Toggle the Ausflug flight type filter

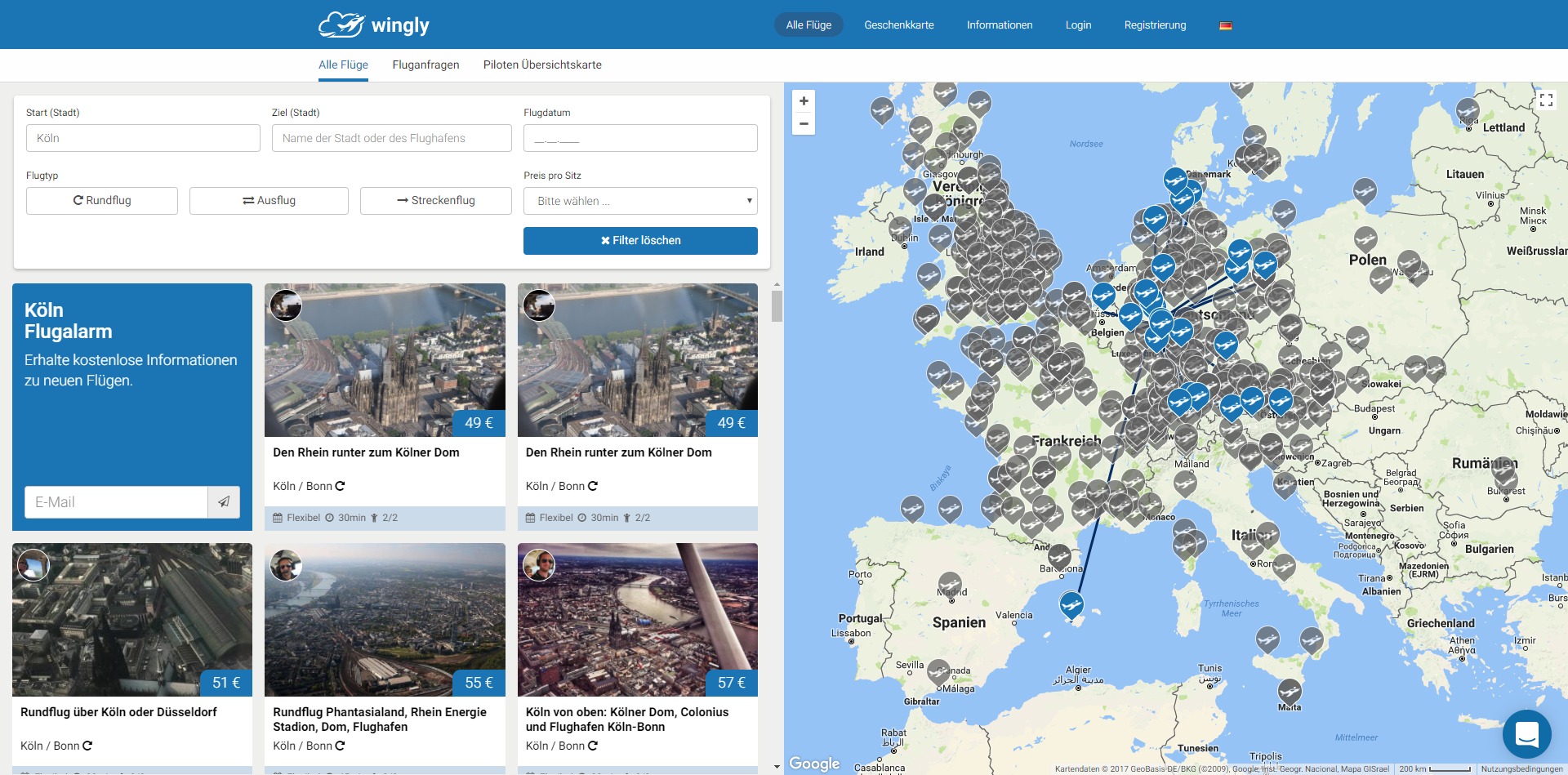[269, 200]
